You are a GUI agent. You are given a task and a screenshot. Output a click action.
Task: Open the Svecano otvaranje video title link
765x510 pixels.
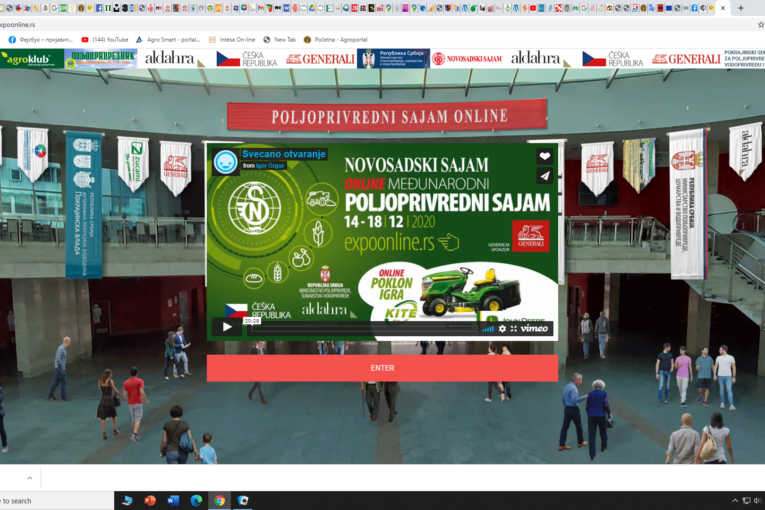click(x=283, y=154)
